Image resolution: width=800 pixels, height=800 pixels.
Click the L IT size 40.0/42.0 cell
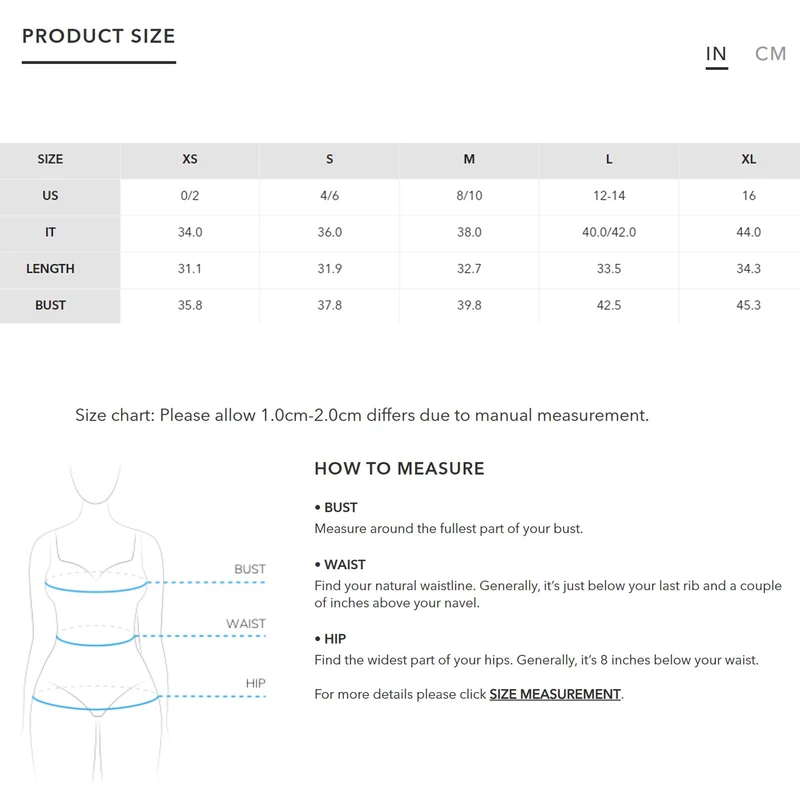(x=609, y=232)
